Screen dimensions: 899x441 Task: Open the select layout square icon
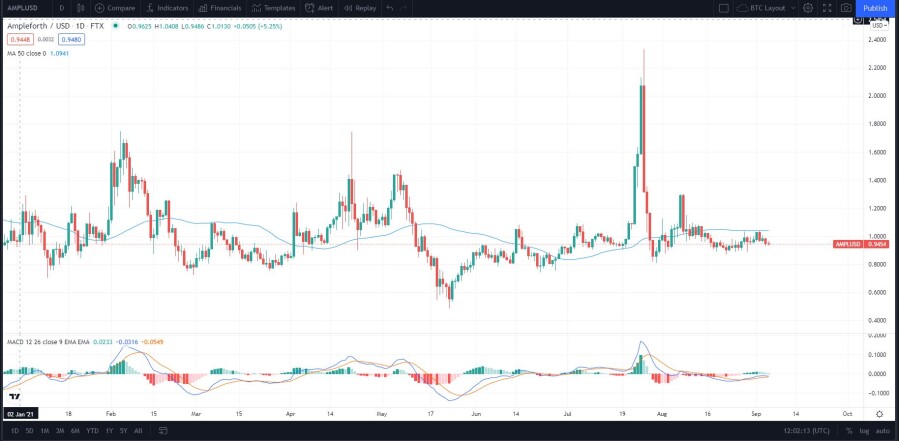tap(724, 8)
